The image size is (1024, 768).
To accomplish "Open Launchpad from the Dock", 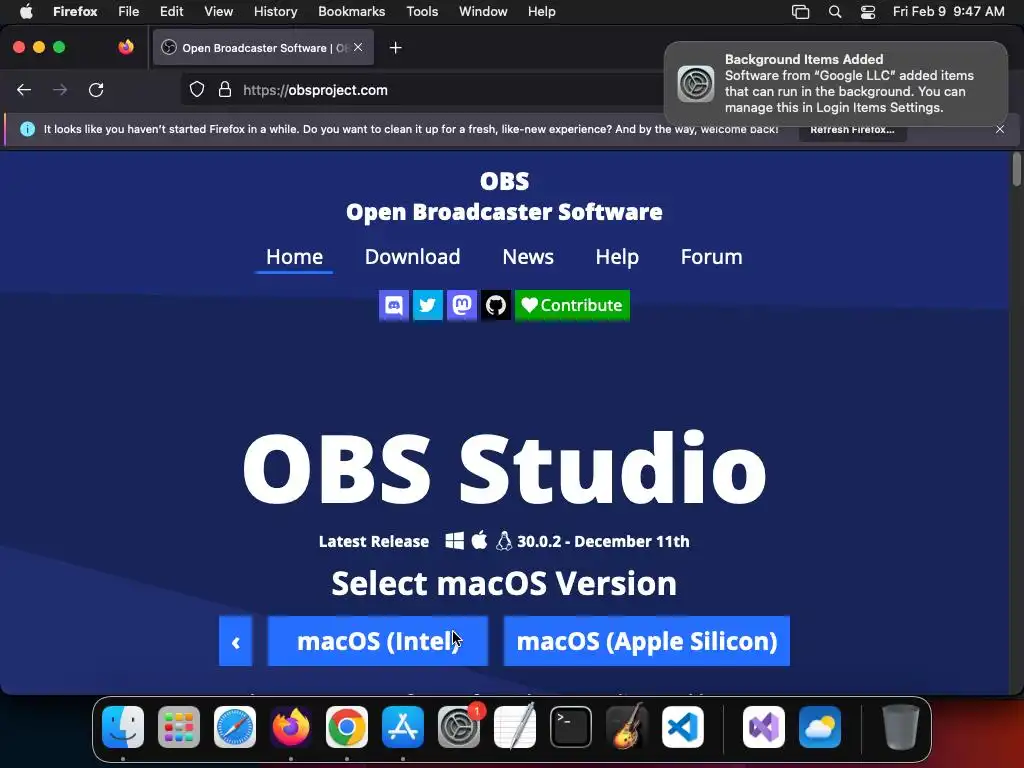I will 179,727.
